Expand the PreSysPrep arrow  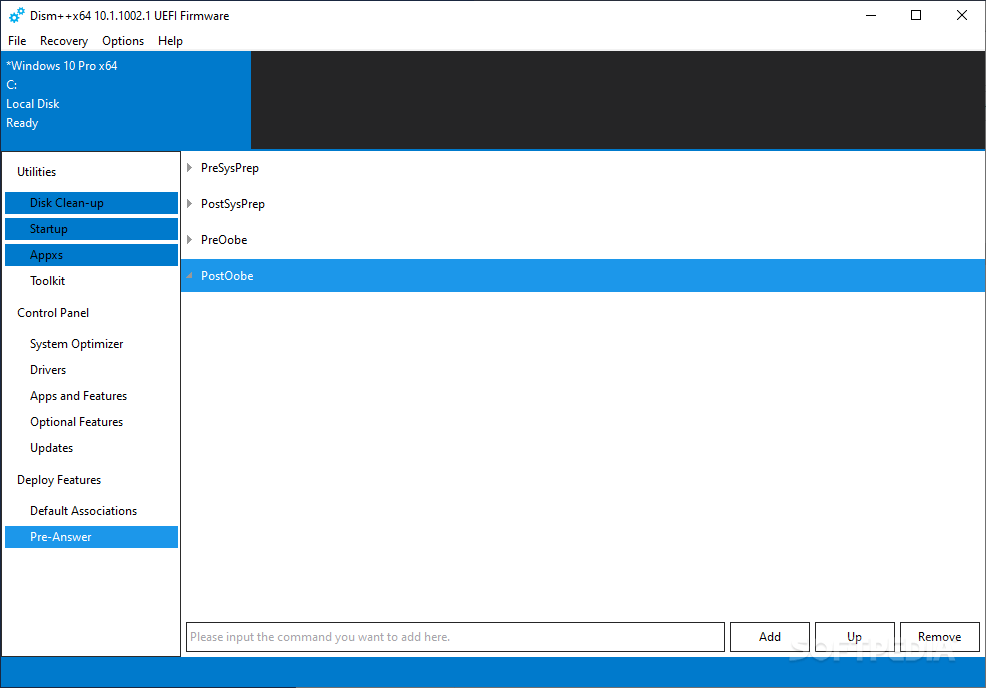click(x=189, y=168)
